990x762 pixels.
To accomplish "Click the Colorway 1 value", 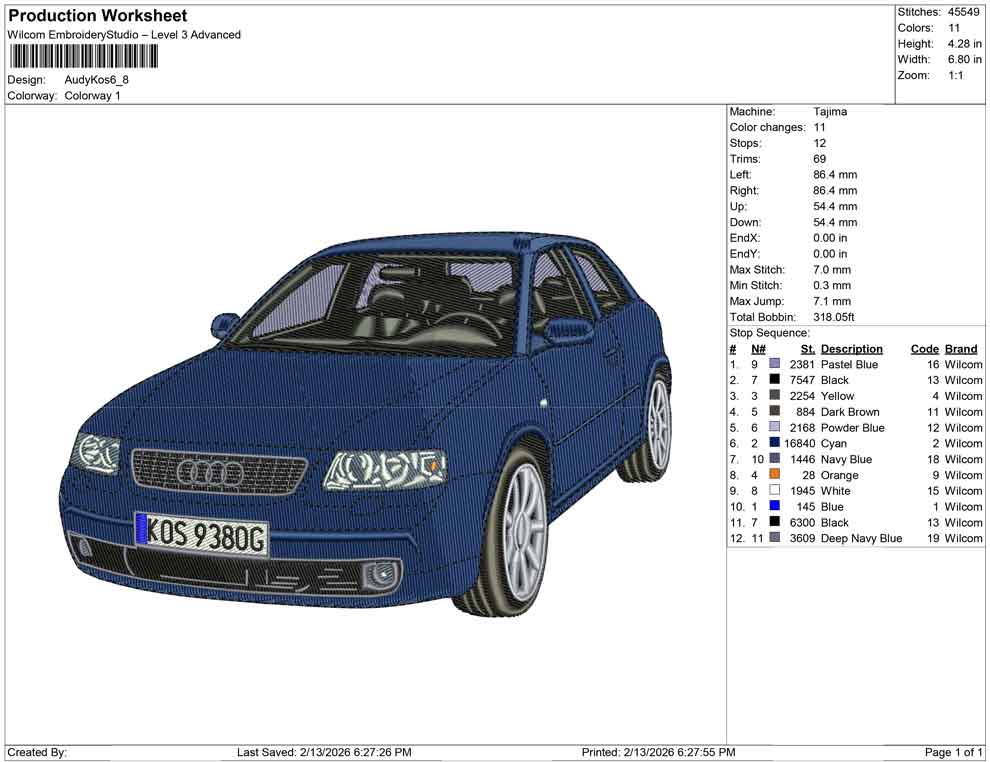I will point(92,96).
